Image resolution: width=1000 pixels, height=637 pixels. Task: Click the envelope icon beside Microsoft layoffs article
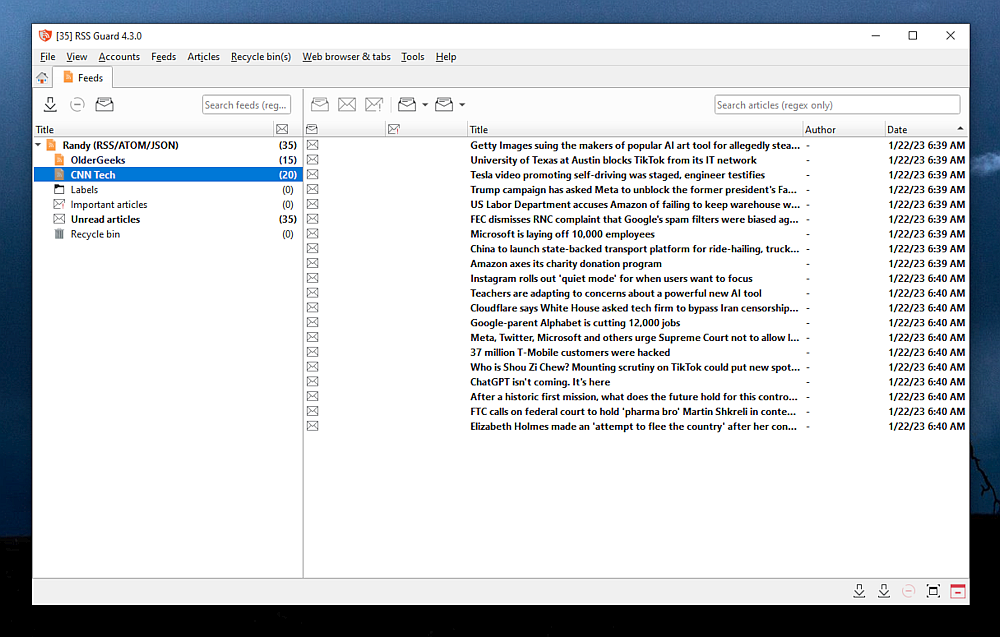pos(312,234)
